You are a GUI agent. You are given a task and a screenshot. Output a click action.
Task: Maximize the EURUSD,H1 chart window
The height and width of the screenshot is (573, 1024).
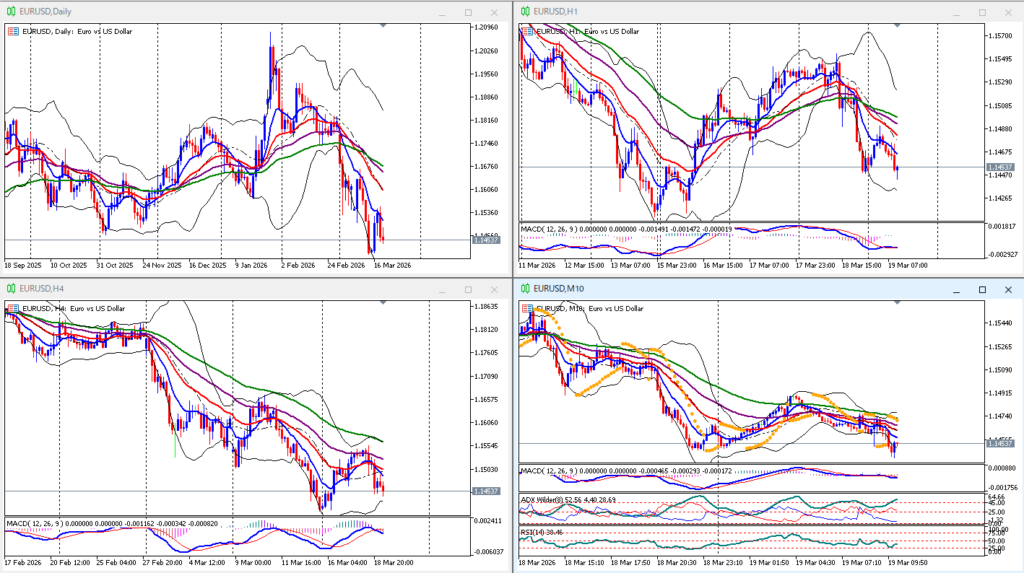(981, 11)
